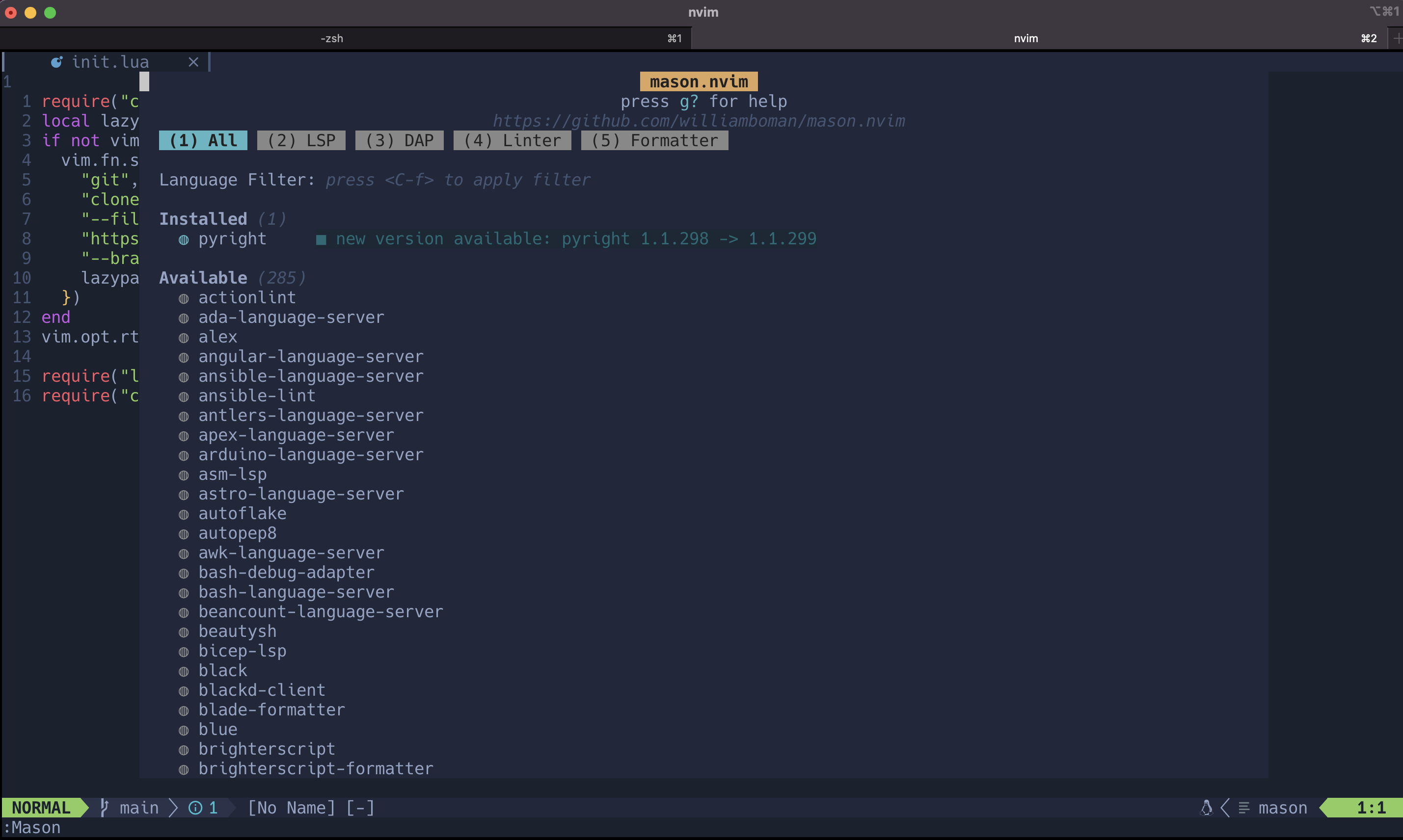
Task: Click the icon beside ansible-language-server
Action: pos(184,376)
